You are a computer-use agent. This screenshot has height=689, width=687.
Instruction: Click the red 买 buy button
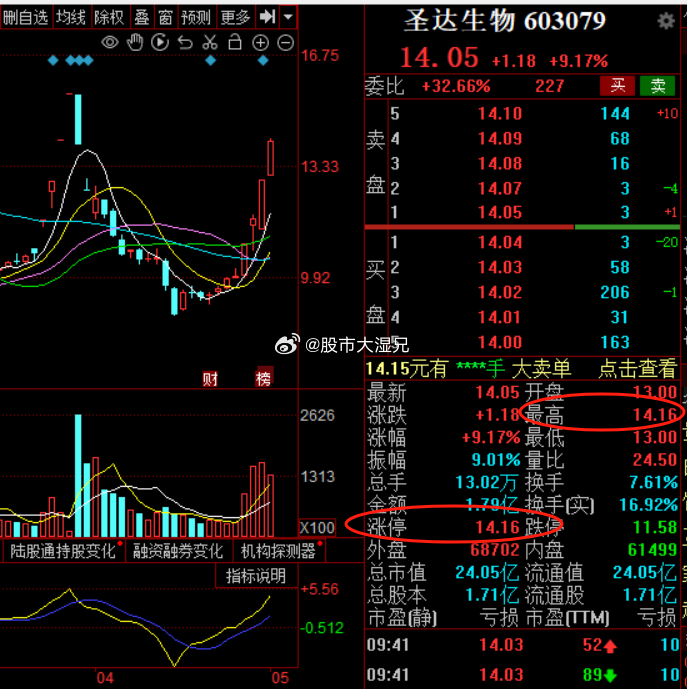click(617, 86)
